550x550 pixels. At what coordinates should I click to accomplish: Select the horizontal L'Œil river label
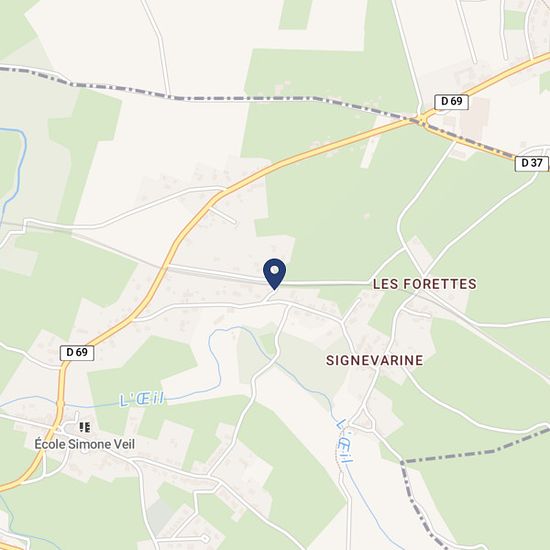(142, 400)
